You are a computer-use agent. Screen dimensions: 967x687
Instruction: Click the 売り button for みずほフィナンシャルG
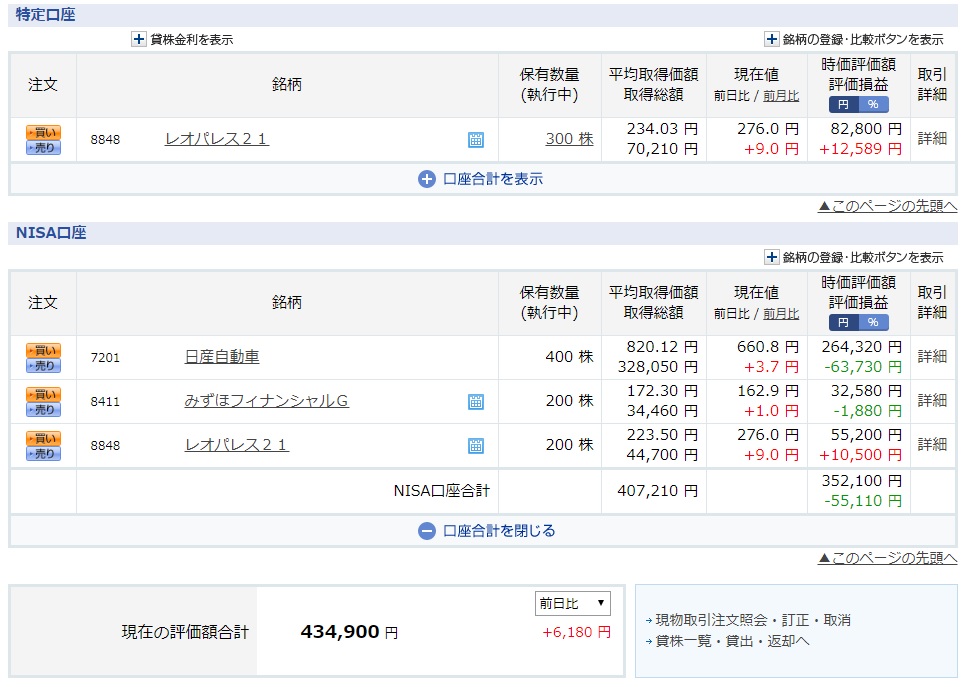(x=43, y=409)
